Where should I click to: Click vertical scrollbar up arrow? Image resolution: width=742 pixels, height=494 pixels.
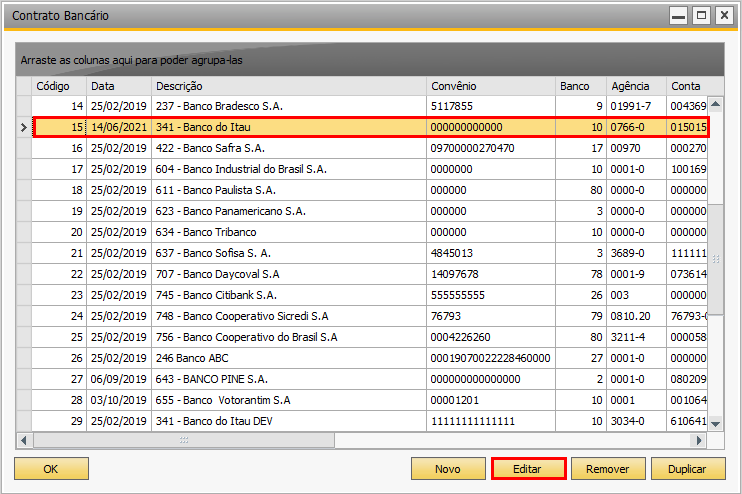(x=716, y=104)
